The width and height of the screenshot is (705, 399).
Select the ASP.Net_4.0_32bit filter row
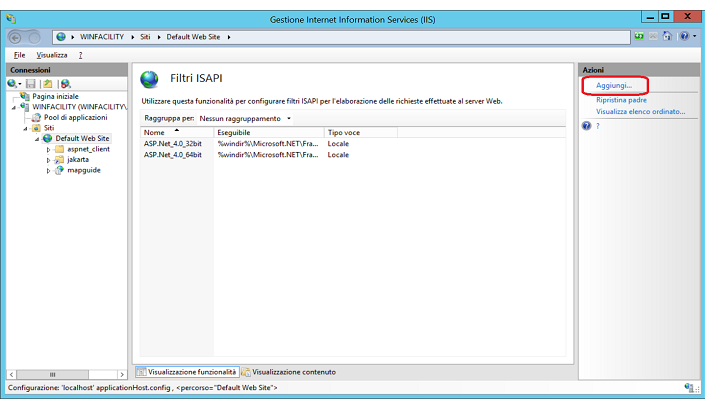coord(352,144)
